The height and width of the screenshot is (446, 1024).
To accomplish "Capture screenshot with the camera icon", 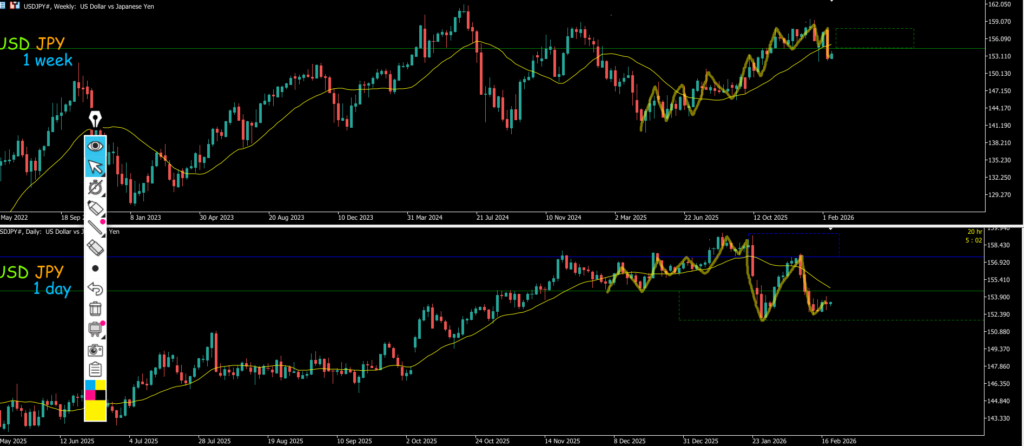I will click(x=96, y=350).
